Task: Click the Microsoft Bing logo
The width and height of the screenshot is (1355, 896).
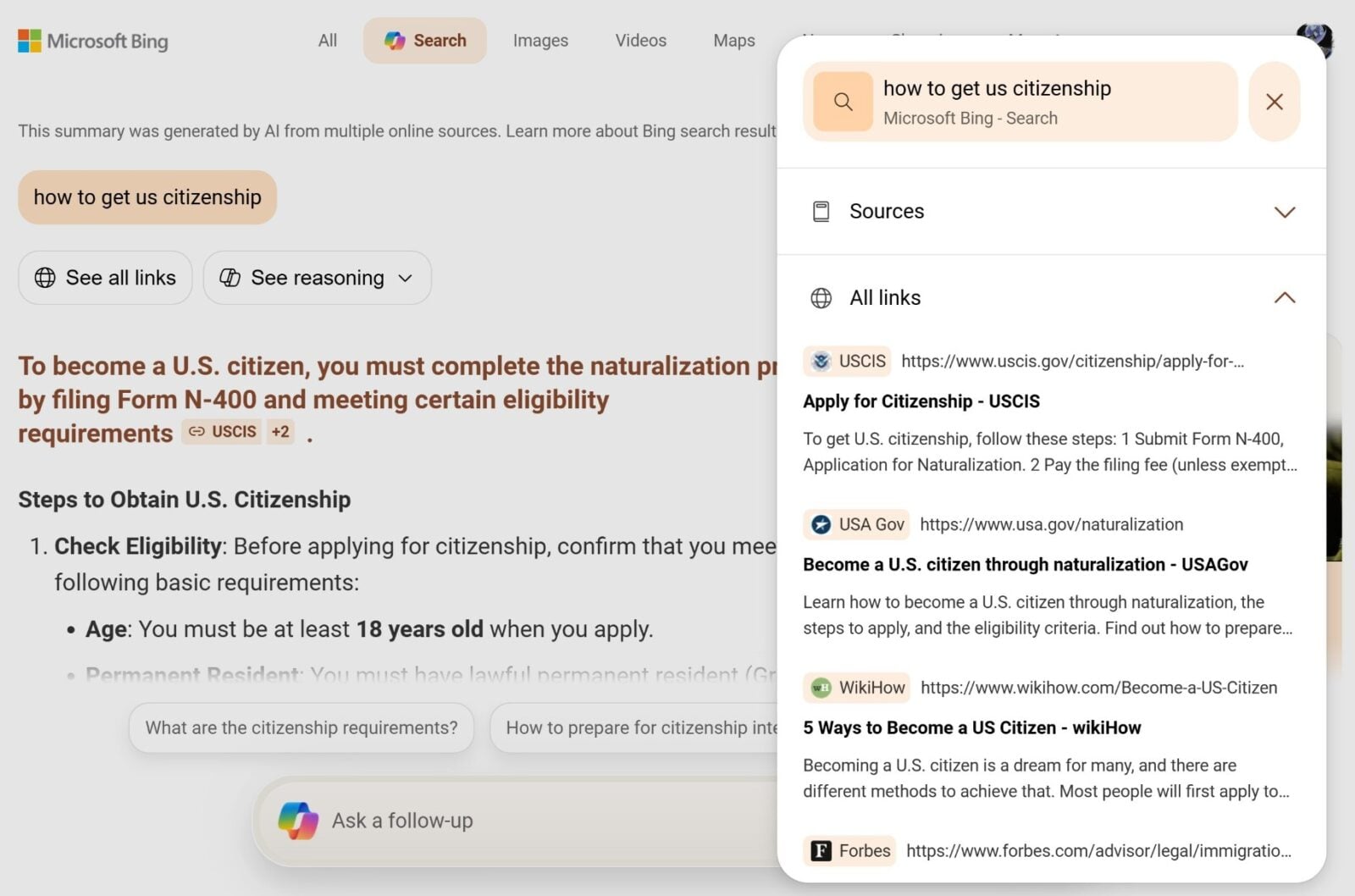Action: [x=93, y=41]
